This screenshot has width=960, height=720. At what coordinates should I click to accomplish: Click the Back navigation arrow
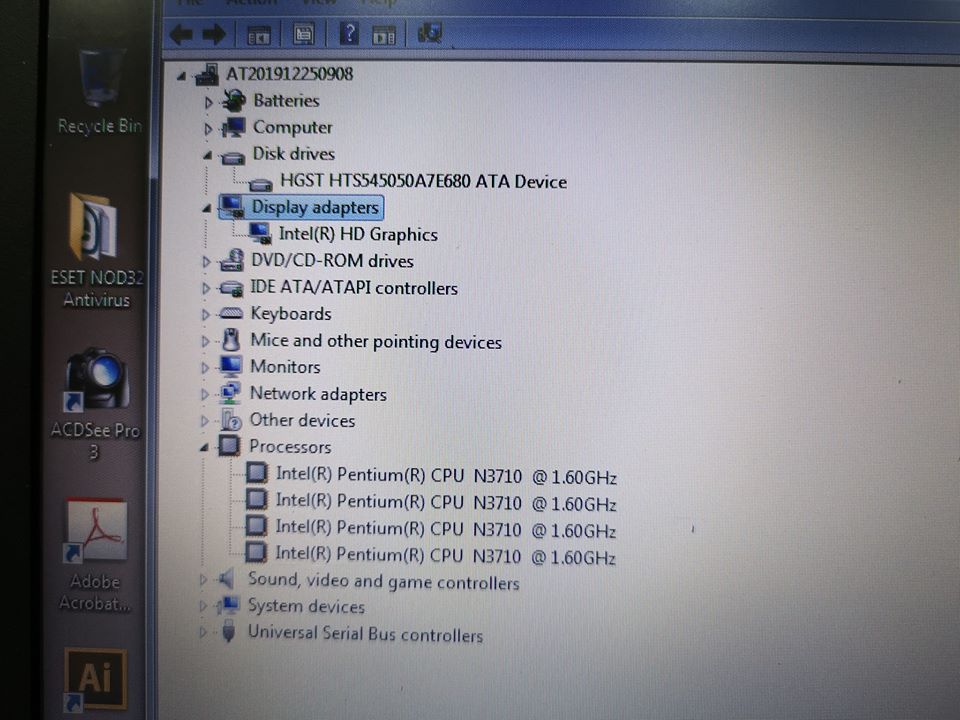[x=181, y=35]
